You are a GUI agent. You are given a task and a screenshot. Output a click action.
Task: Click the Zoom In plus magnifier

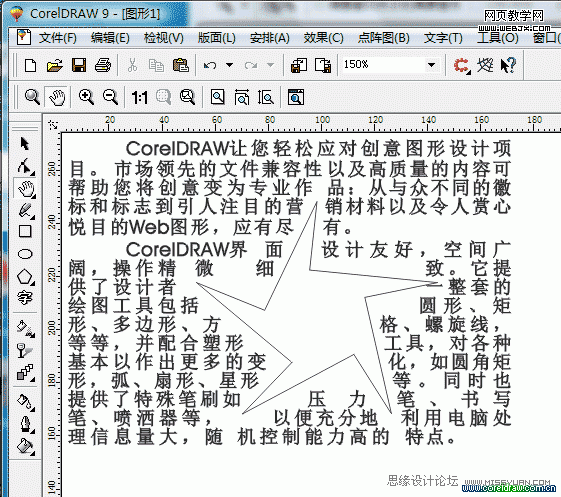pos(86,97)
